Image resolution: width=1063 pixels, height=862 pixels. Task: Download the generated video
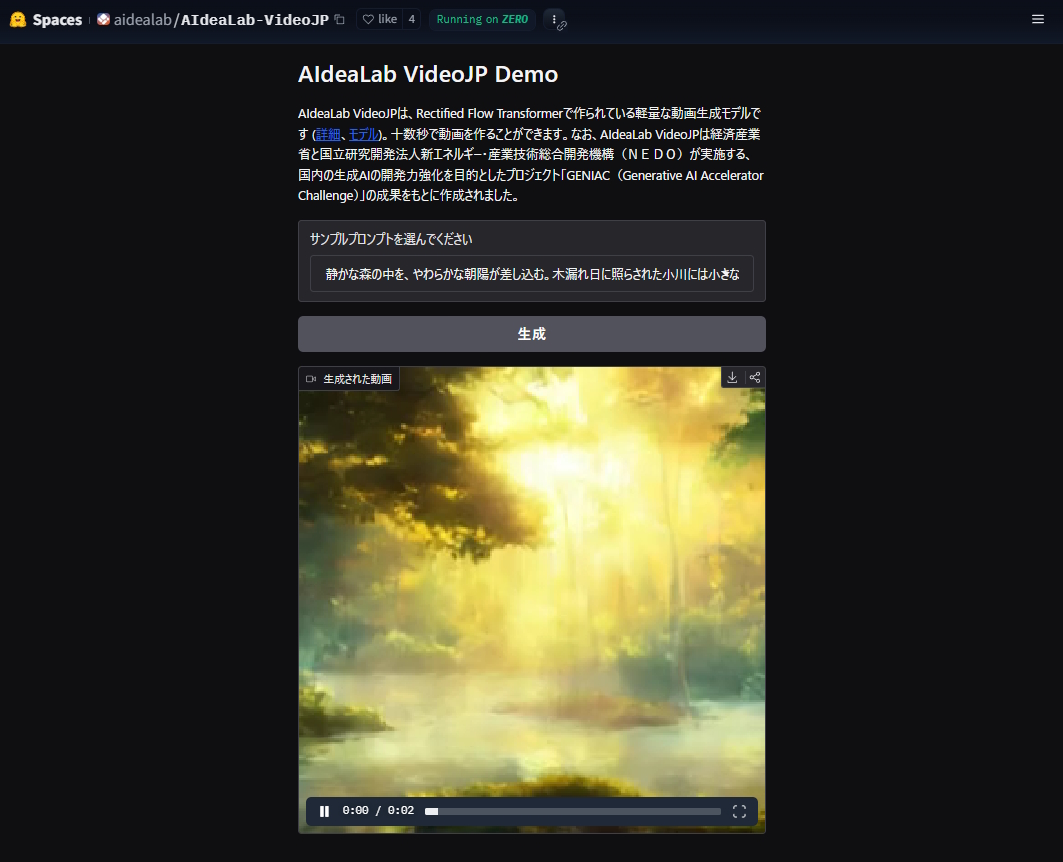(x=731, y=377)
